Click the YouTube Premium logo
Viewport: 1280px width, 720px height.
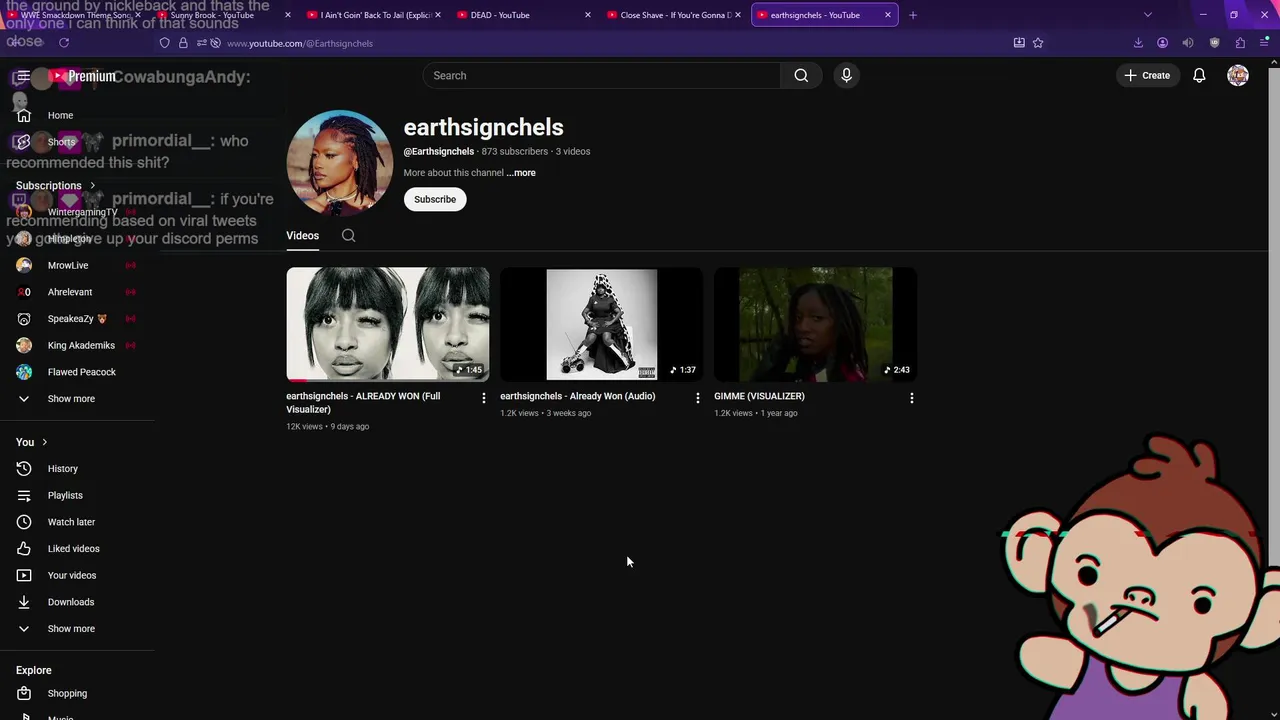point(82,76)
